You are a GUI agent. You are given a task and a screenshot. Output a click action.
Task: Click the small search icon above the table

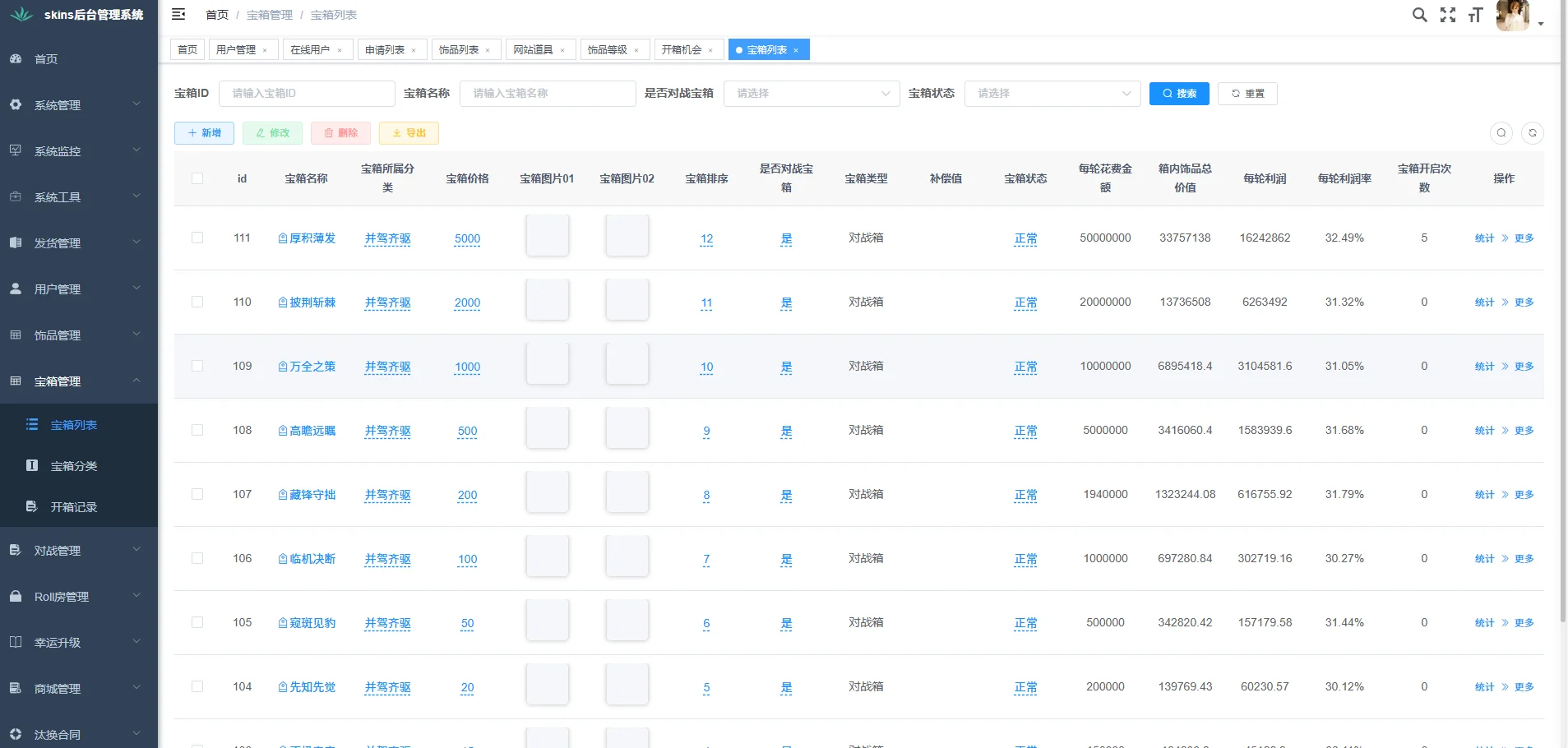pos(1501,132)
